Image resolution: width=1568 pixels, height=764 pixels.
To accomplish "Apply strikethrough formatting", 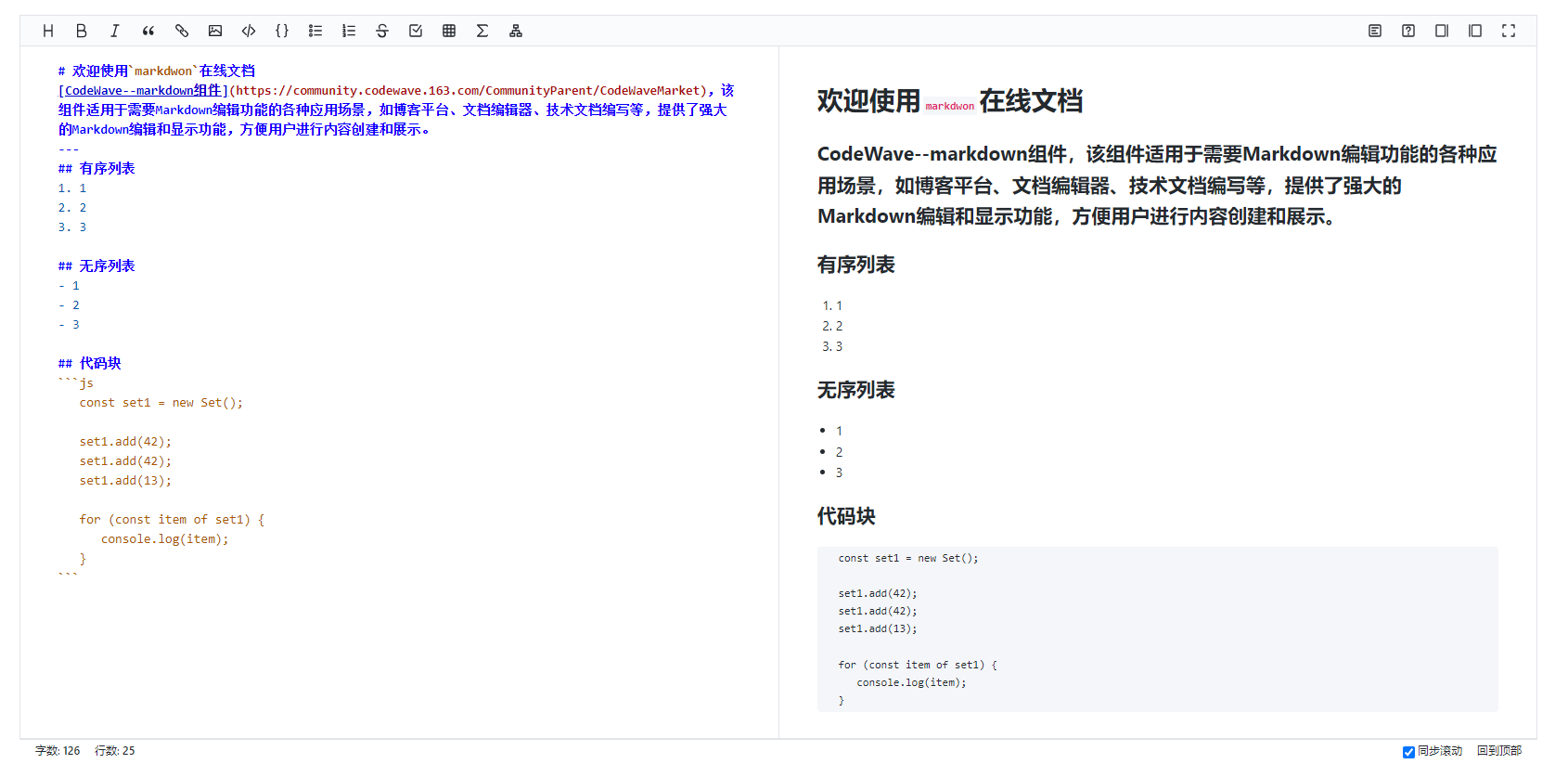I will [382, 31].
